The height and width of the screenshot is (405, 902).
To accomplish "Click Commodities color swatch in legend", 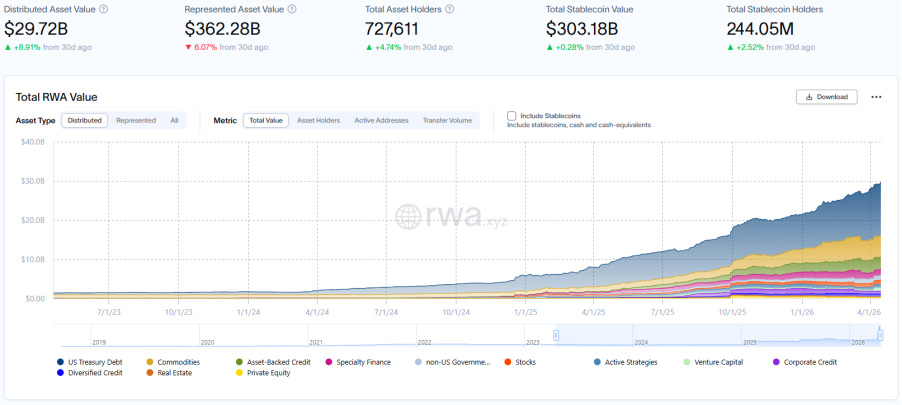I will [150, 362].
